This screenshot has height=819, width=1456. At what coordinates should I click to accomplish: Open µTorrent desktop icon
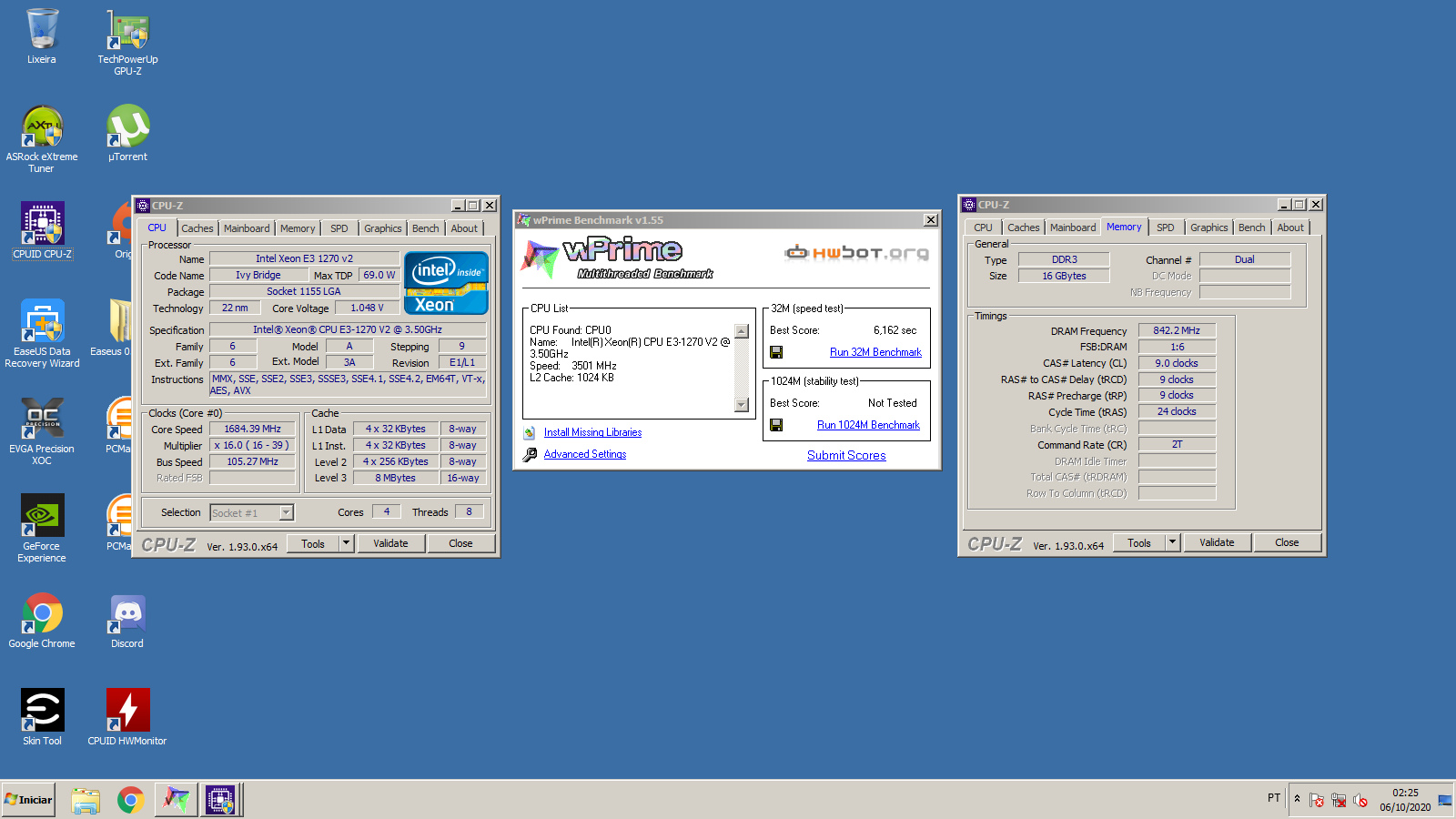coord(127,133)
